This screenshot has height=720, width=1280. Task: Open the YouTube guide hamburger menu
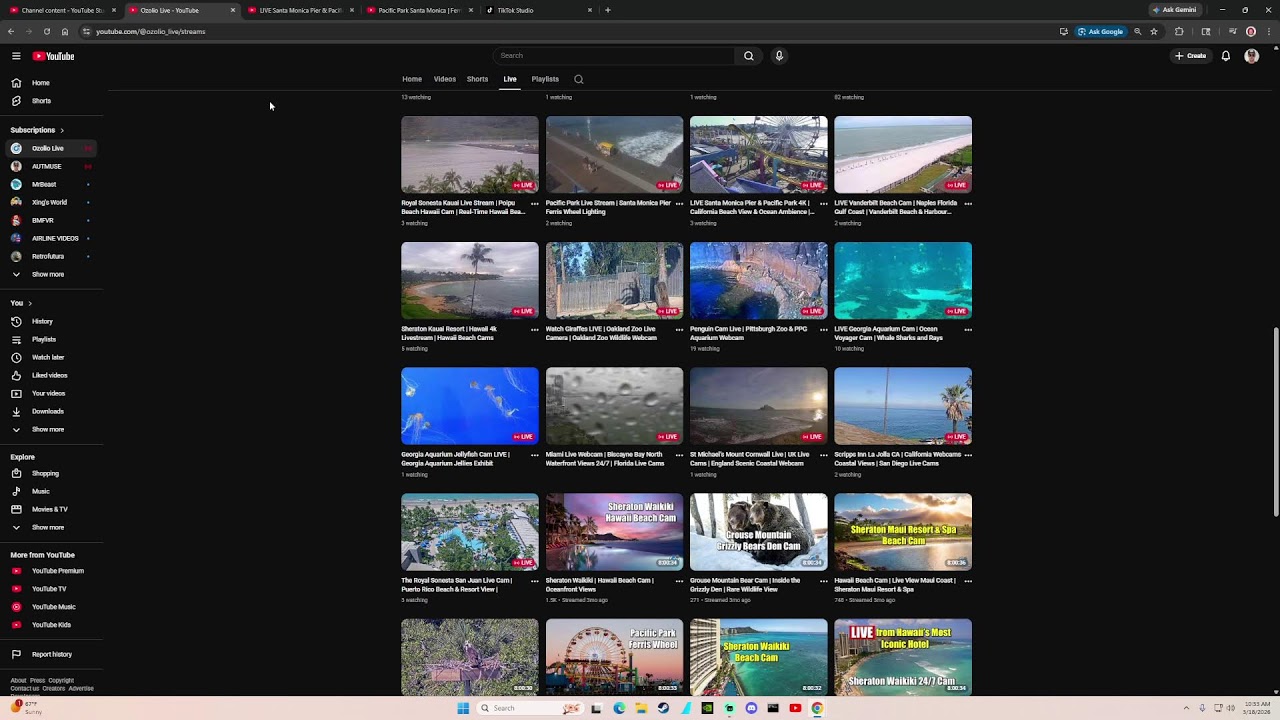point(16,56)
